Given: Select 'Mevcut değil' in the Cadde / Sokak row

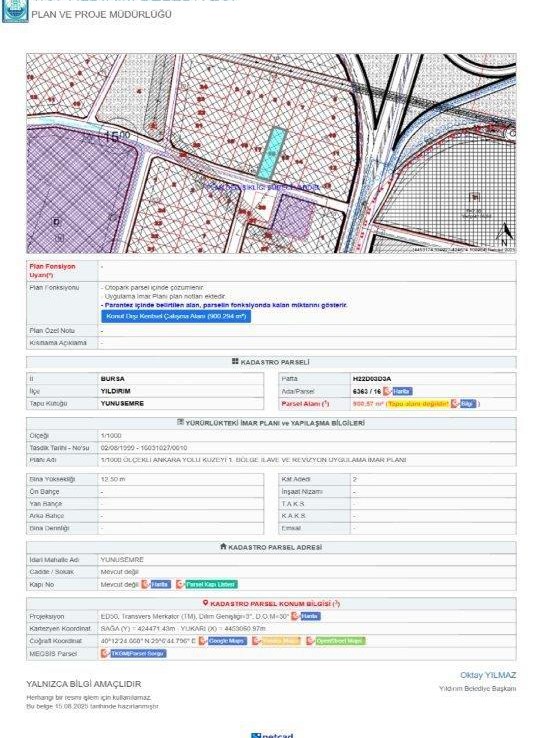Looking at the screenshot, I should click(x=120, y=572).
